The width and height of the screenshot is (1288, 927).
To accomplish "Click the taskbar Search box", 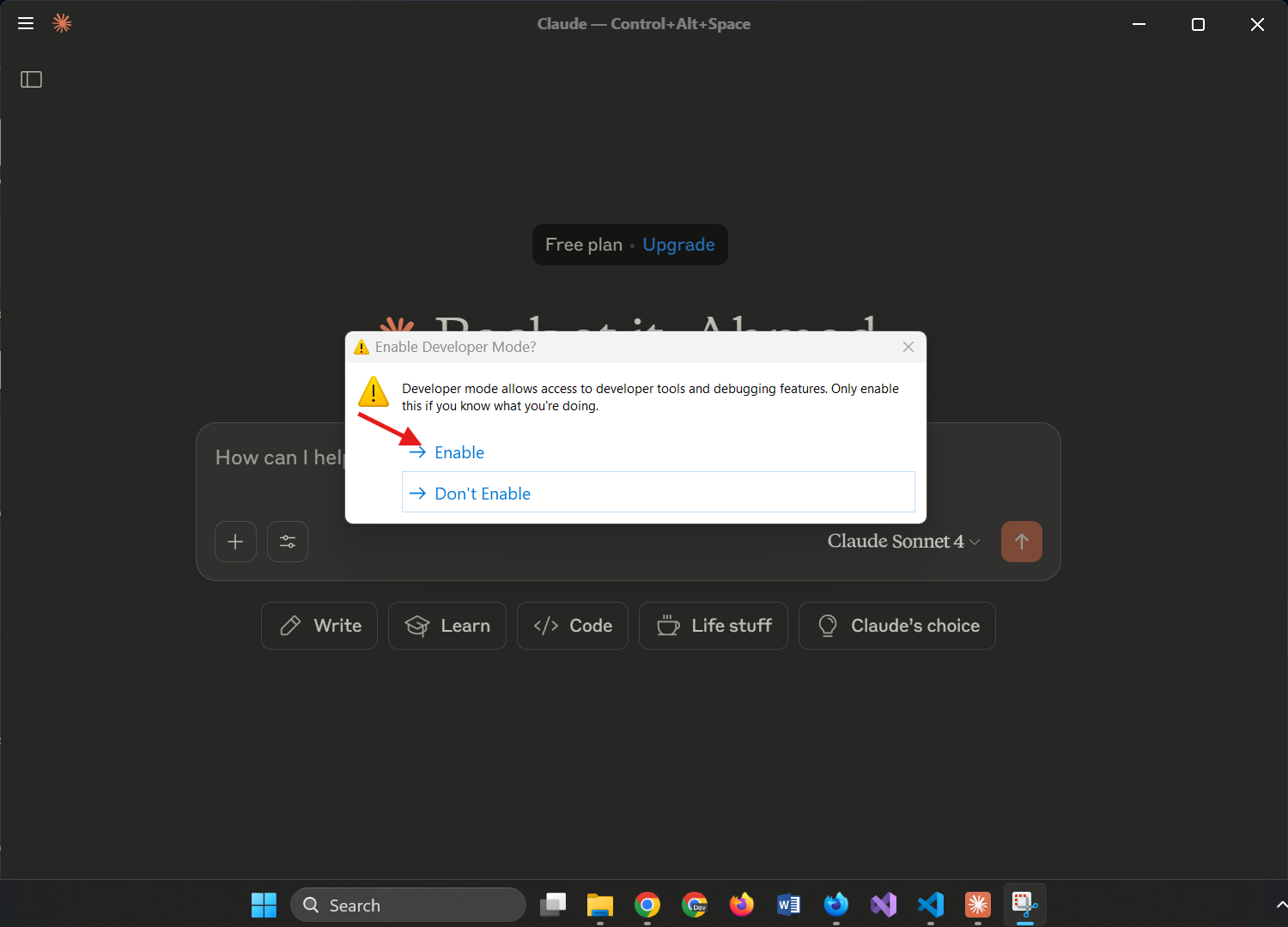I will pyautogui.click(x=408, y=905).
